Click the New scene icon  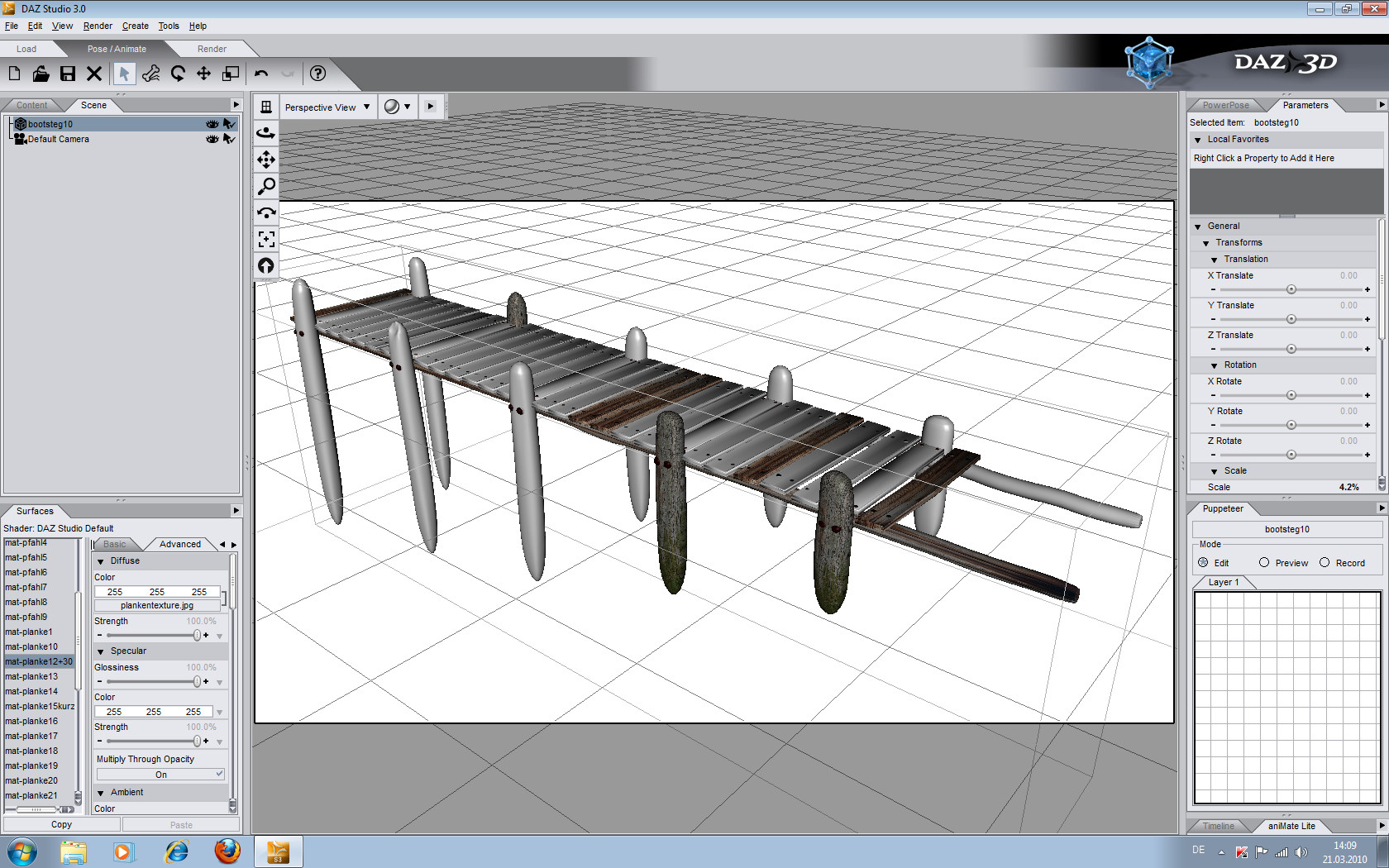tap(15, 74)
